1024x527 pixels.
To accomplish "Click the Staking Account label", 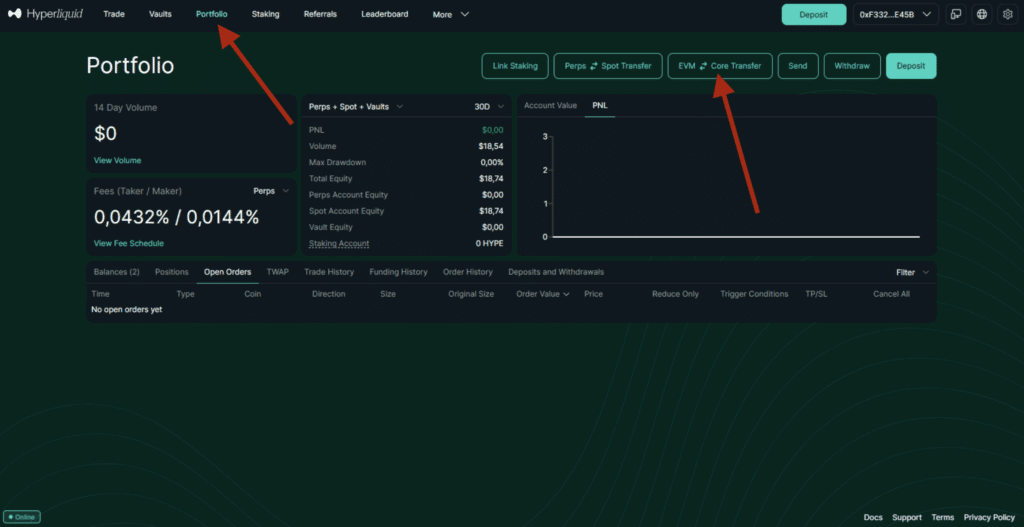I will [339, 244].
